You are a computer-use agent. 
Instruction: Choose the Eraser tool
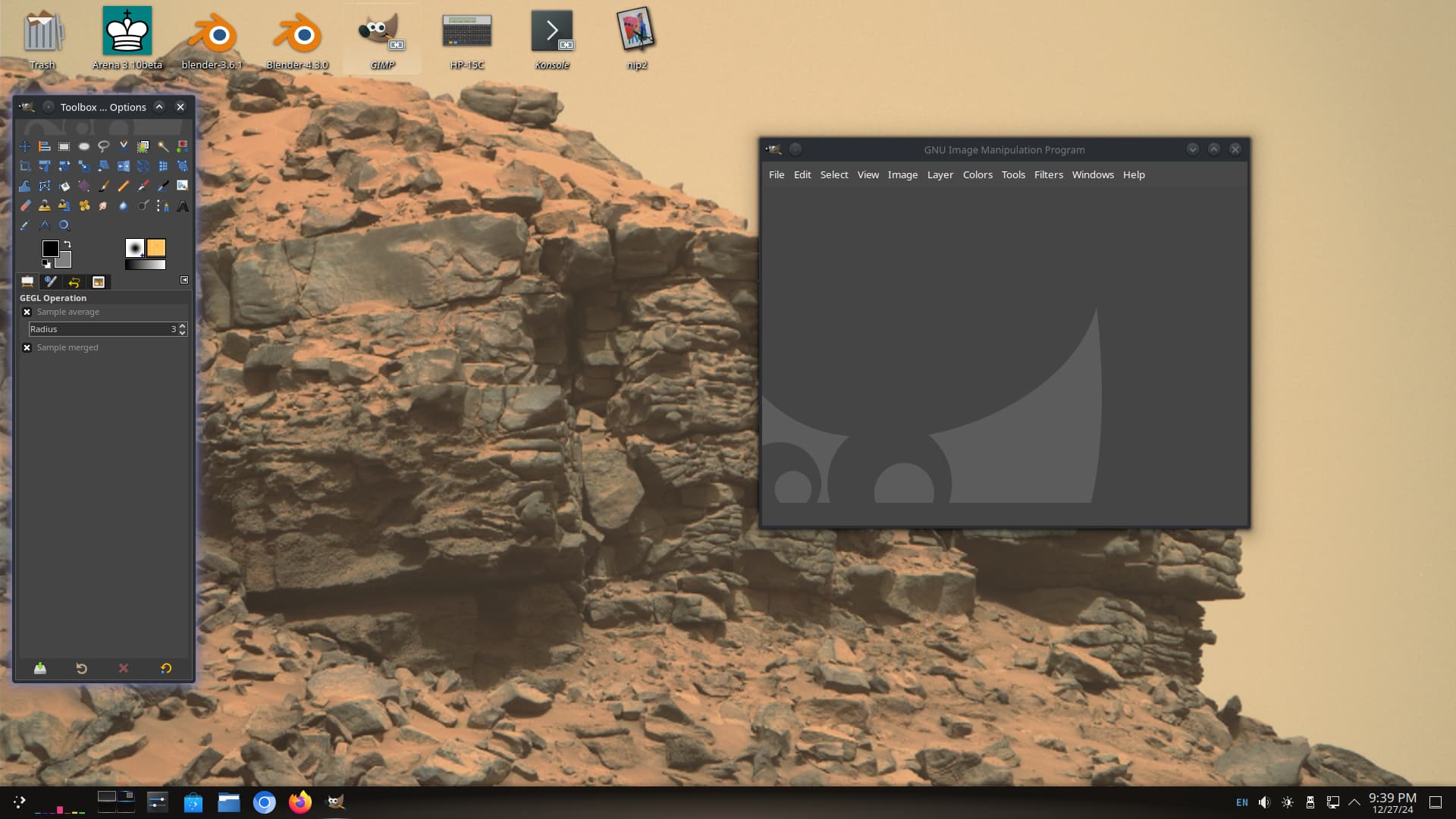pyautogui.click(x=25, y=206)
